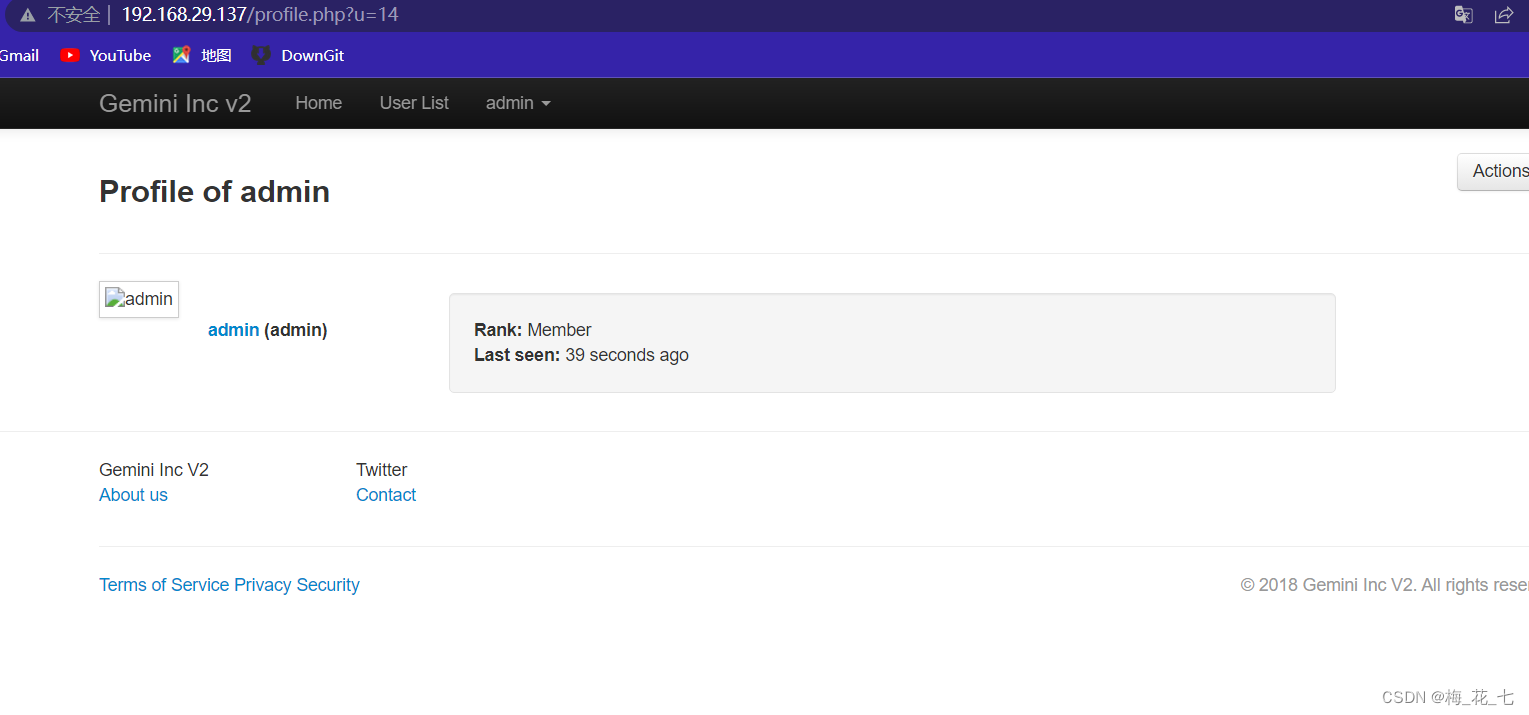This screenshot has width=1529, height=715.
Task: Click the Profile of admin heading
Action: (214, 191)
